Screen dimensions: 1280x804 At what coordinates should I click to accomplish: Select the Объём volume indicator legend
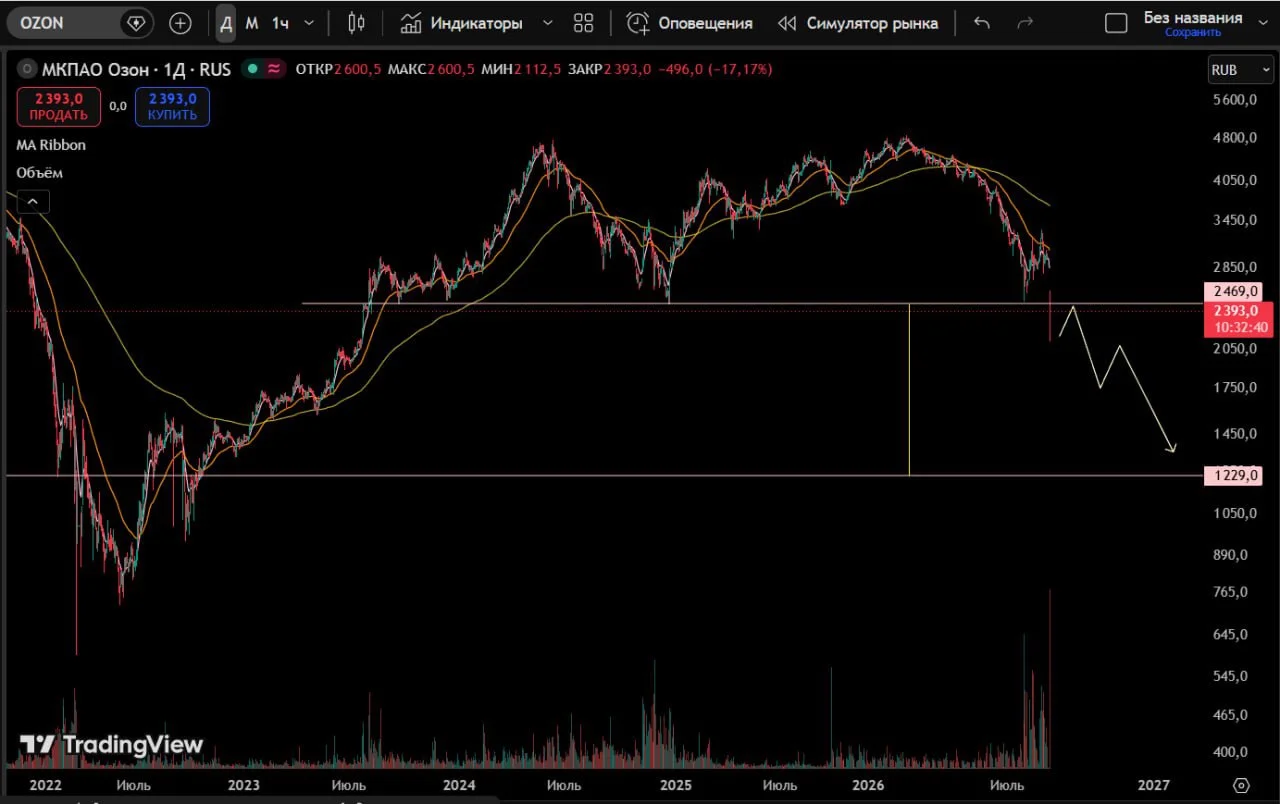click(x=39, y=173)
